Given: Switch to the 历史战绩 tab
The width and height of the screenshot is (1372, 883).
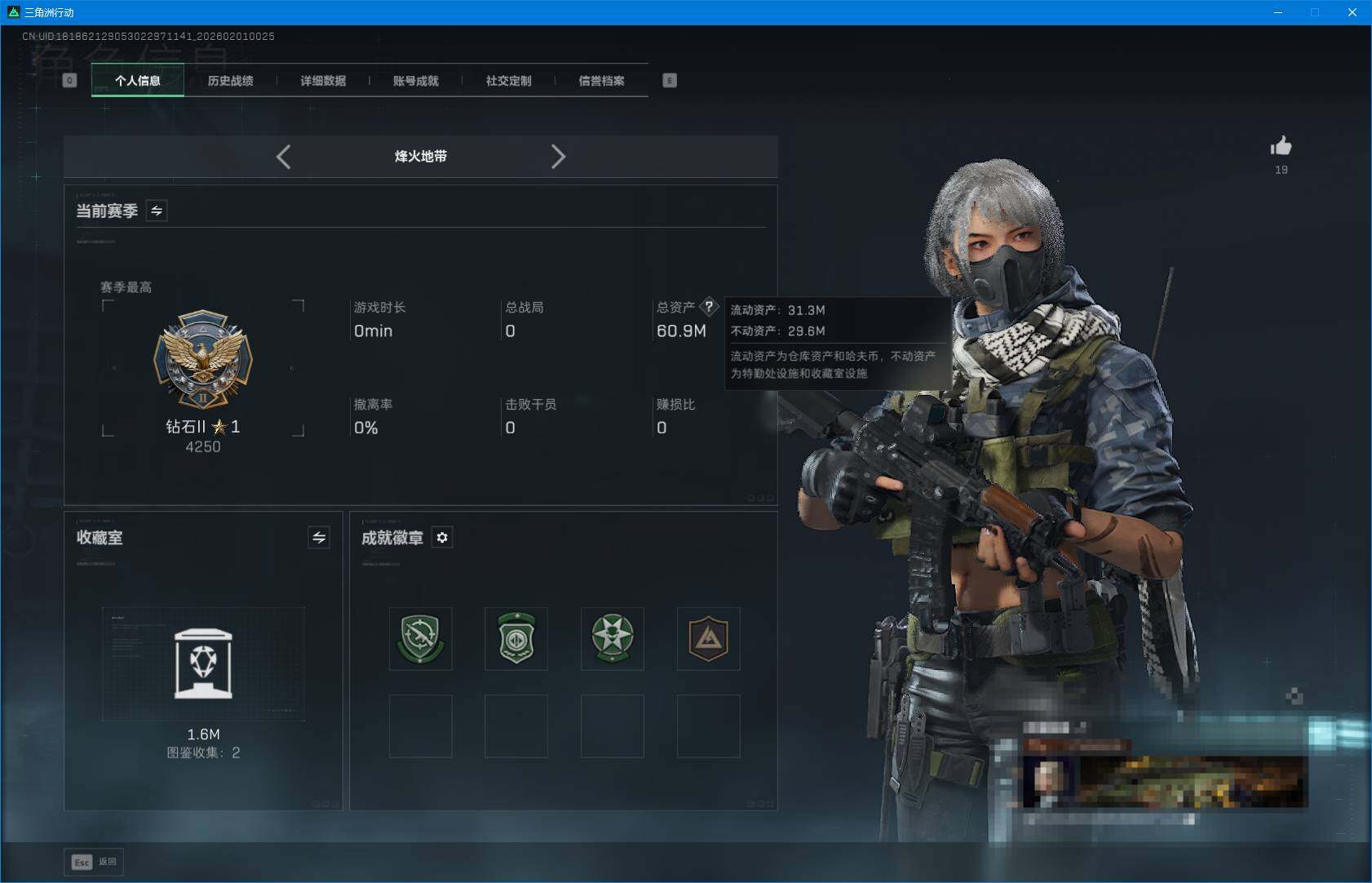Looking at the screenshot, I should [x=231, y=80].
